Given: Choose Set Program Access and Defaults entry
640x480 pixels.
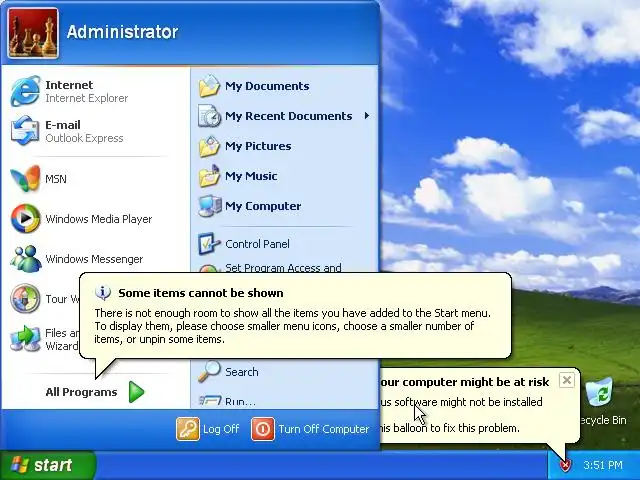Looking at the screenshot, I should click(x=283, y=268).
